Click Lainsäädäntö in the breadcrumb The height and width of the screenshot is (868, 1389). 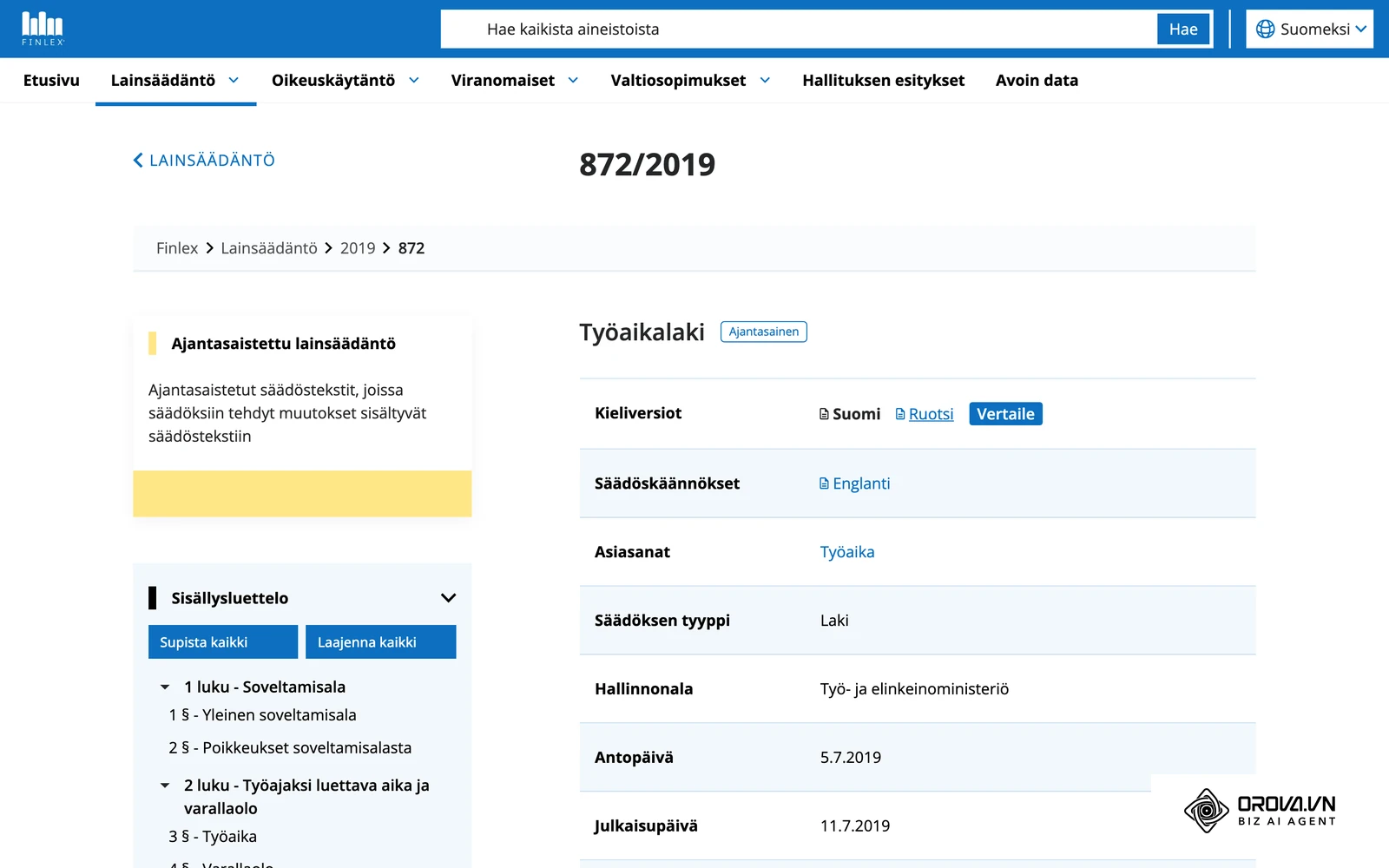pos(269,248)
